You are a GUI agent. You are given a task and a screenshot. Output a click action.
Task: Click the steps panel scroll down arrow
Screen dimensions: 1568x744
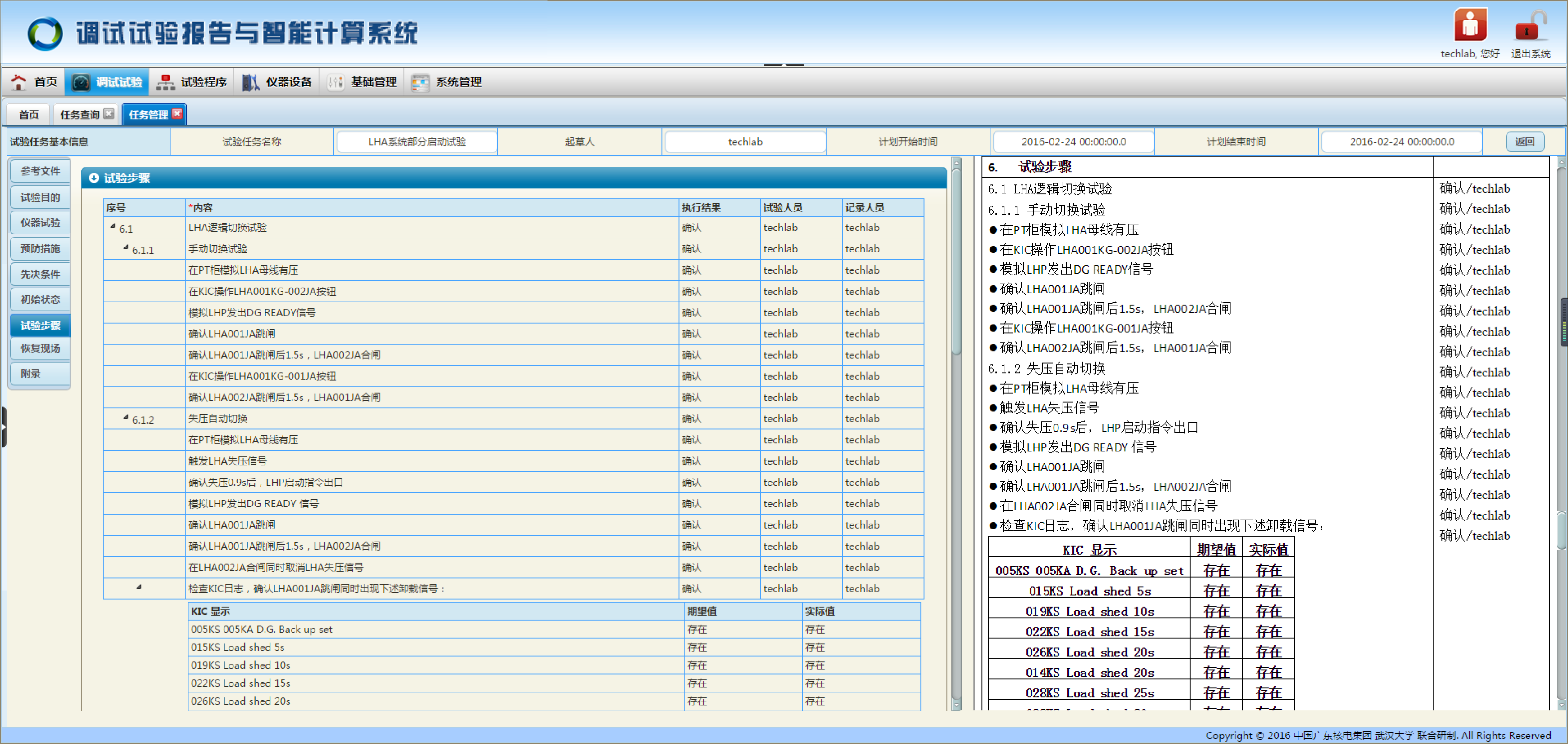[x=956, y=705]
